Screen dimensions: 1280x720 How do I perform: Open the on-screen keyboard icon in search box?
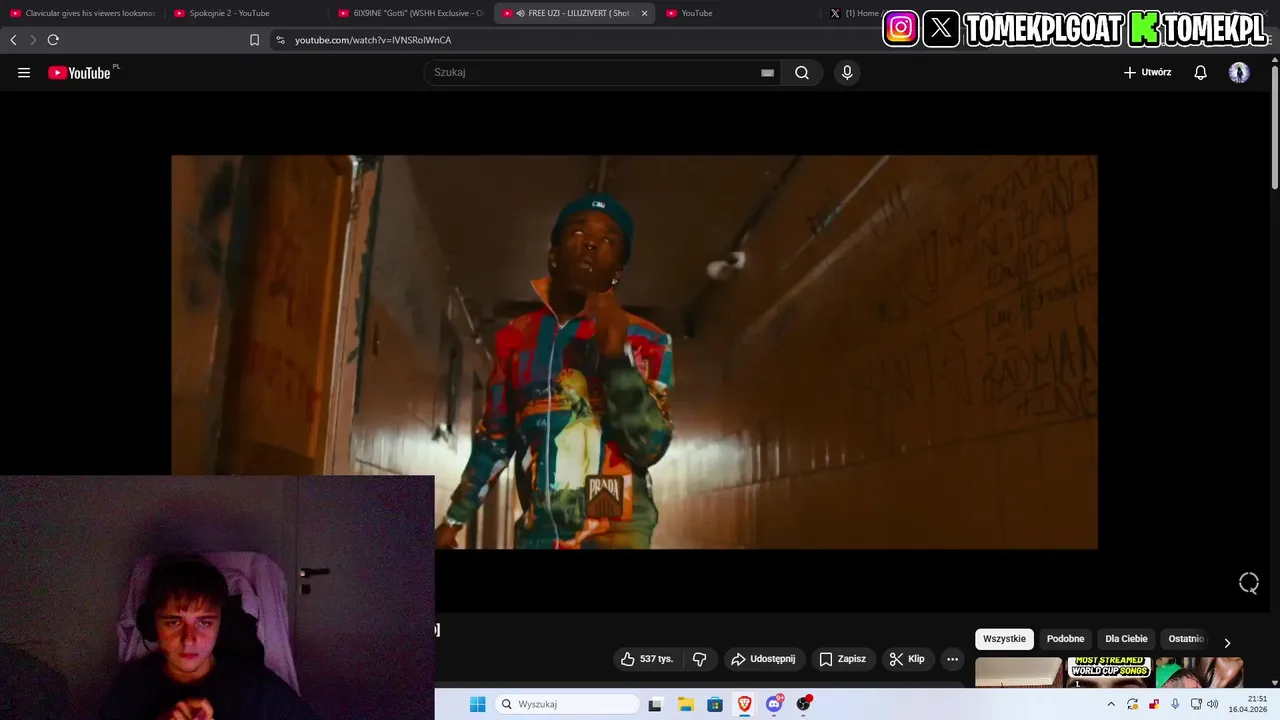[x=767, y=72]
